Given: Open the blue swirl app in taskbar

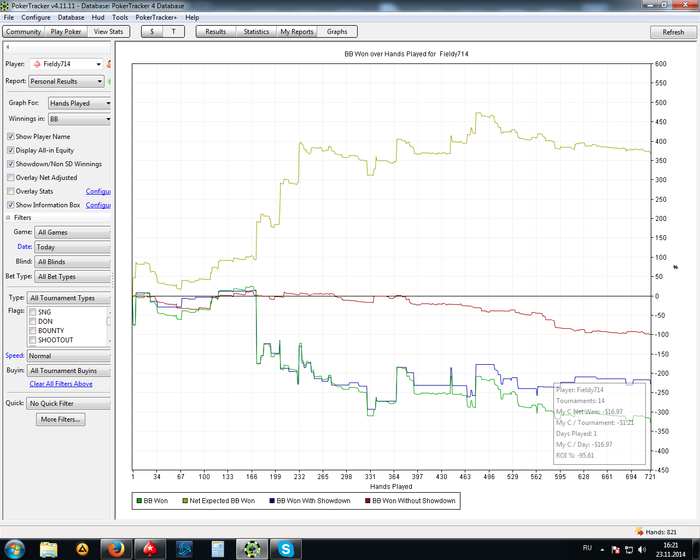Looking at the screenshot, I should click(x=184, y=550).
